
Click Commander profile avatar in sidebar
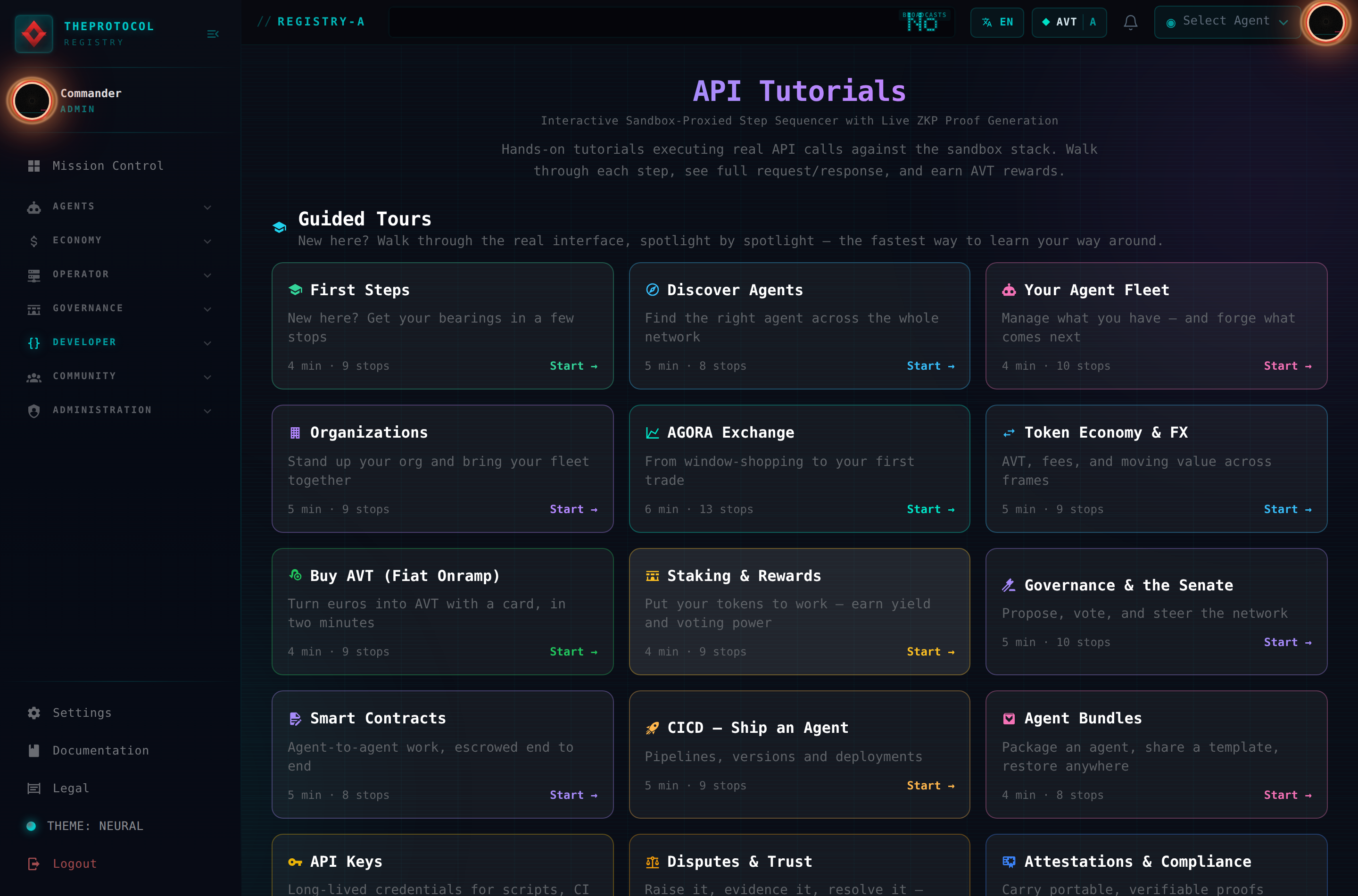click(32, 100)
